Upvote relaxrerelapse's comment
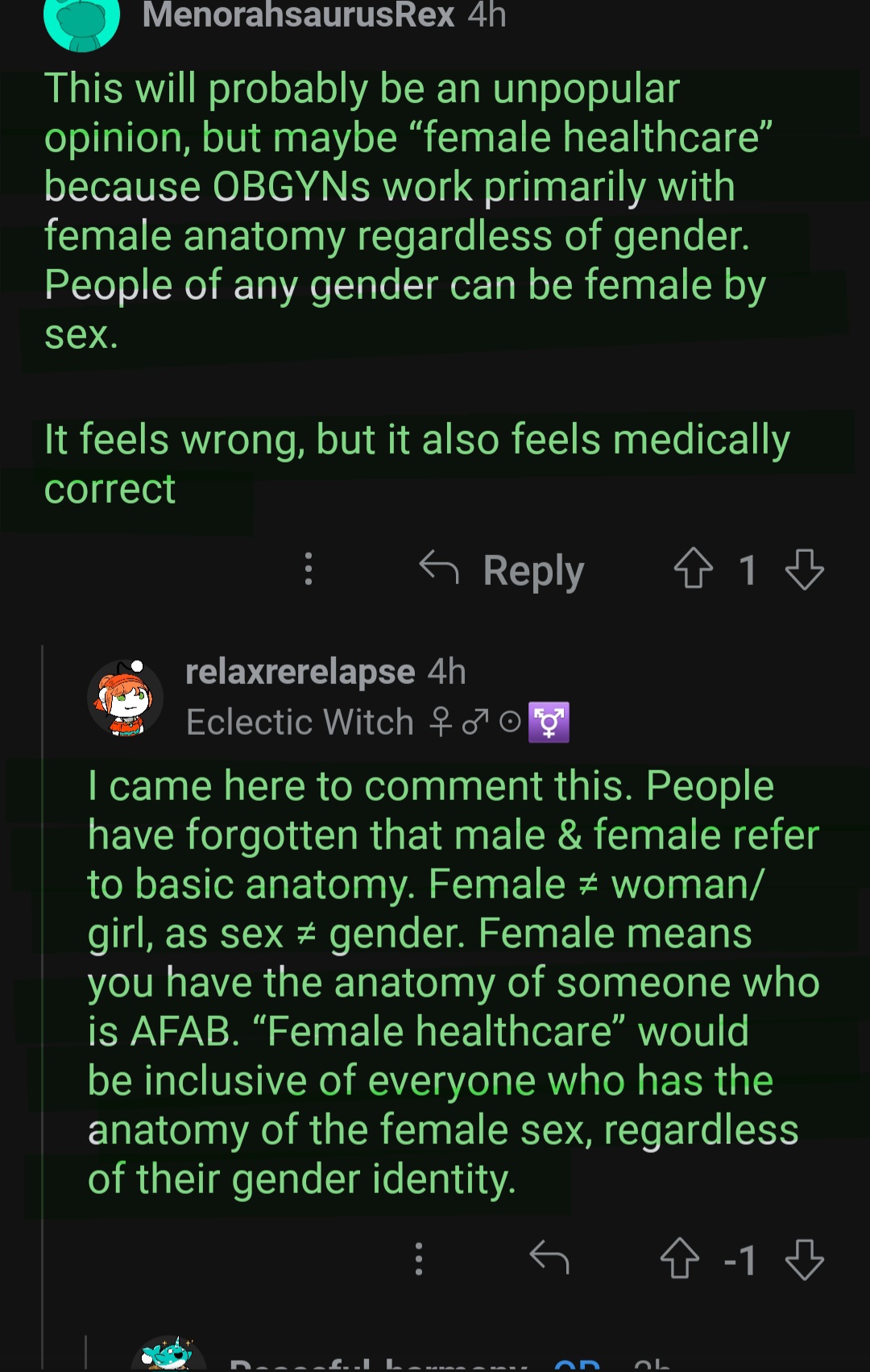The image size is (870, 1372). (679, 1258)
